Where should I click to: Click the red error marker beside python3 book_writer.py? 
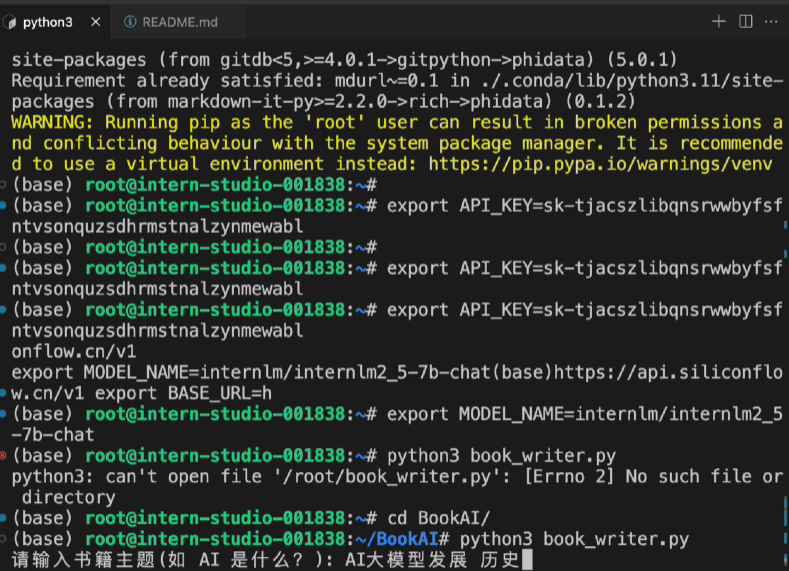click(x=3, y=456)
